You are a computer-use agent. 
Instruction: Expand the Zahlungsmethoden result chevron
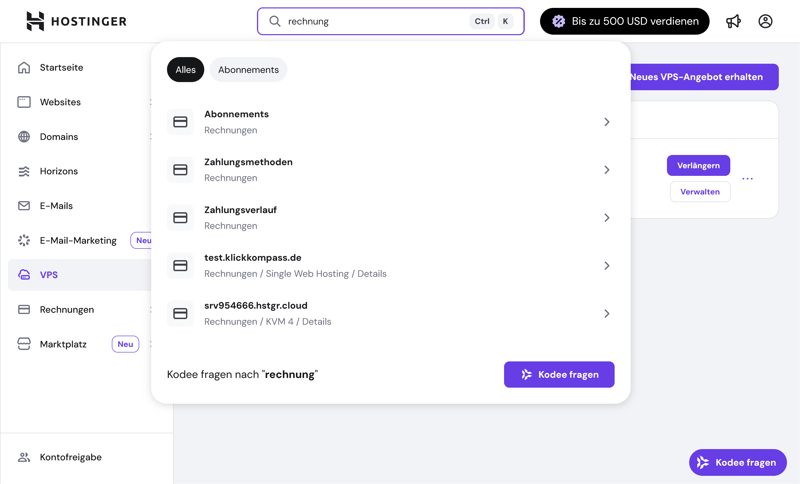[x=607, y=170]
